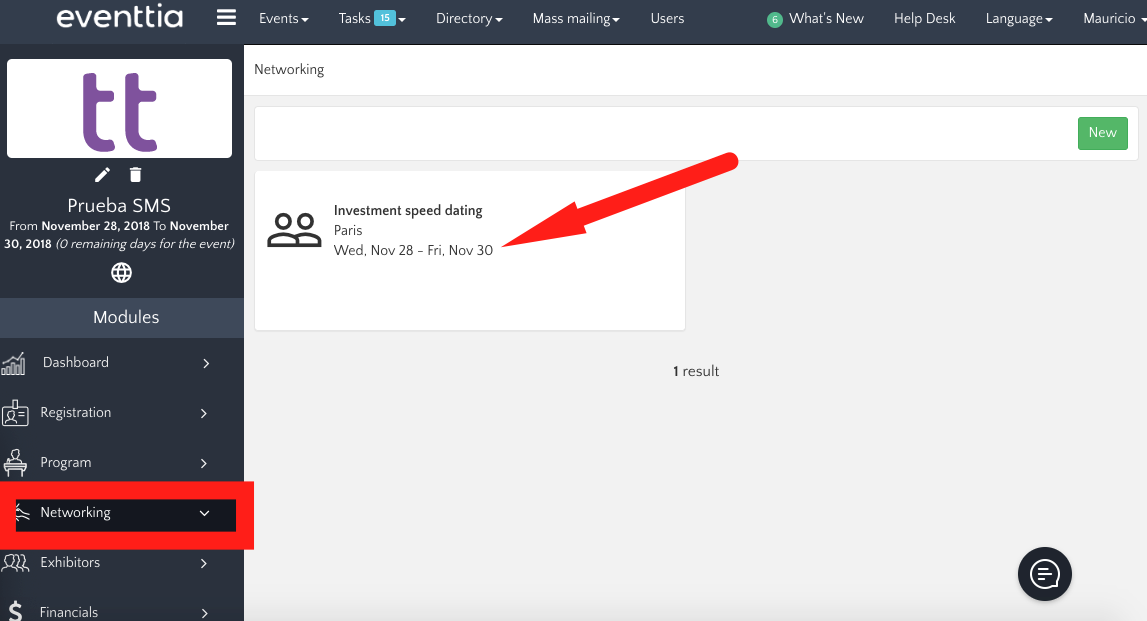Viewport: 1147px width, 621px height.
Task: Open the Help Desk link
Action: (x=924, y=19)
